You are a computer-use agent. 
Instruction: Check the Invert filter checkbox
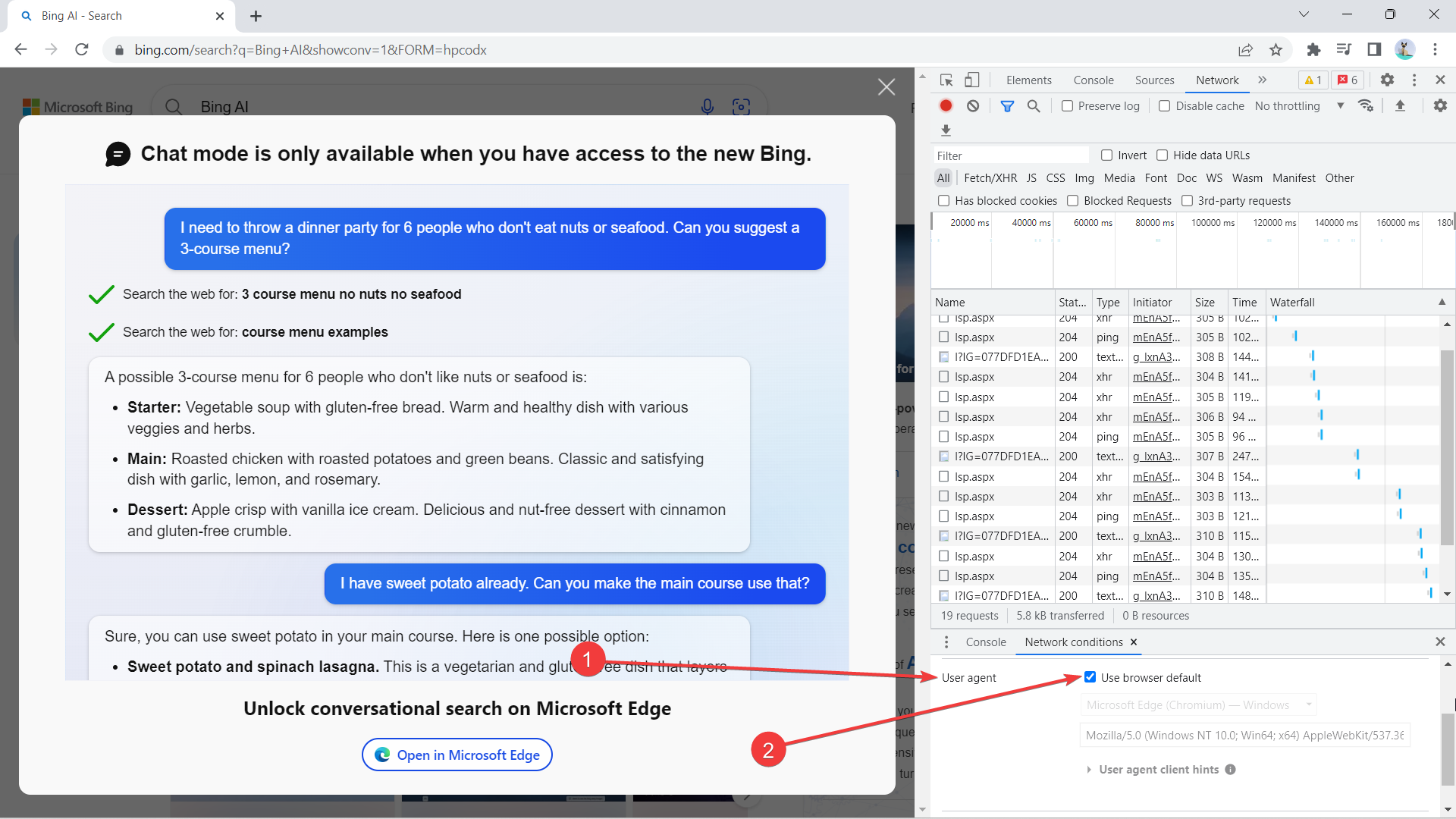1106,155
